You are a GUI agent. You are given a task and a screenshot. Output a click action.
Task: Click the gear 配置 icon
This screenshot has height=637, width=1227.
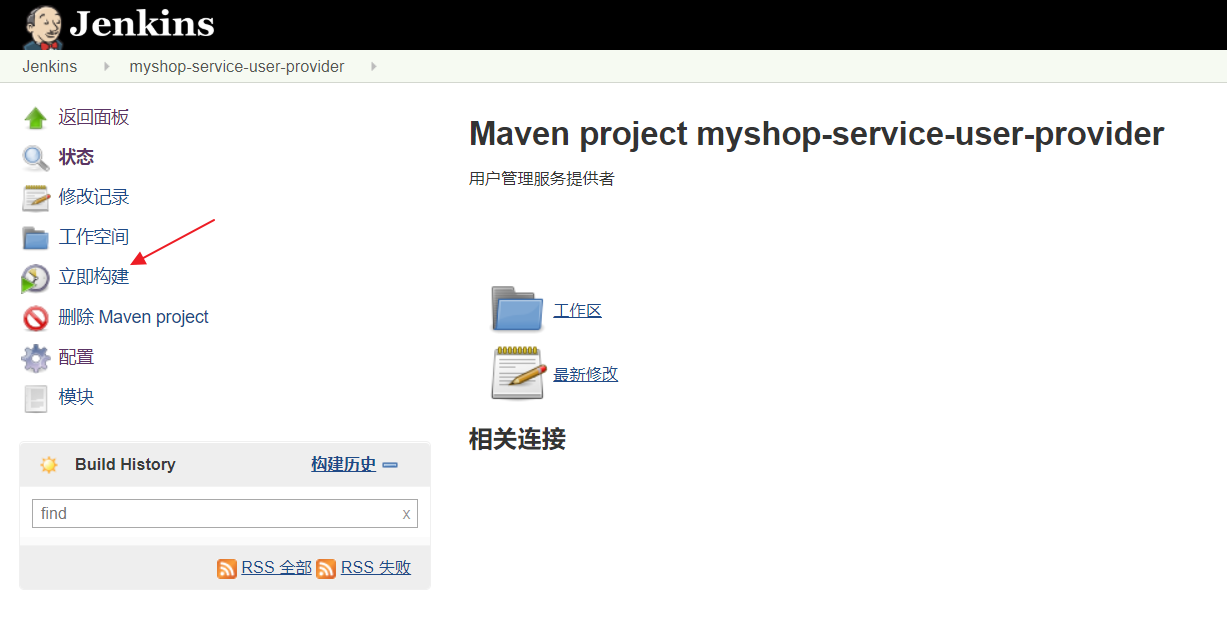point(36,358)
